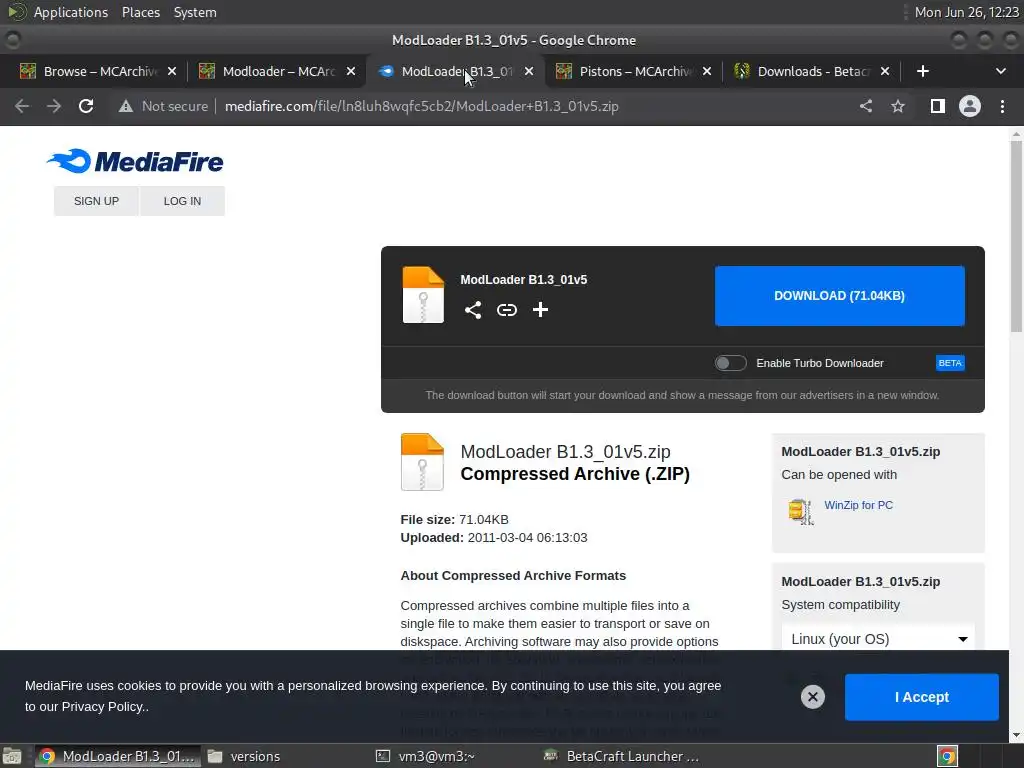Go back to previous page
Screen dimensions: 1024x768
click(x=22, y=106)
